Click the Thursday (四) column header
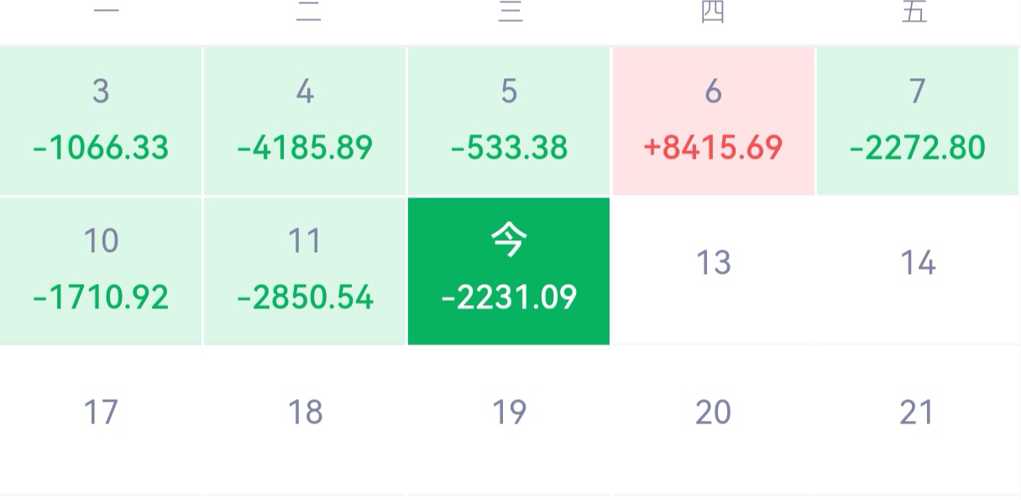Viewport: 1021px width, 500px height. [x=712, y=13]
